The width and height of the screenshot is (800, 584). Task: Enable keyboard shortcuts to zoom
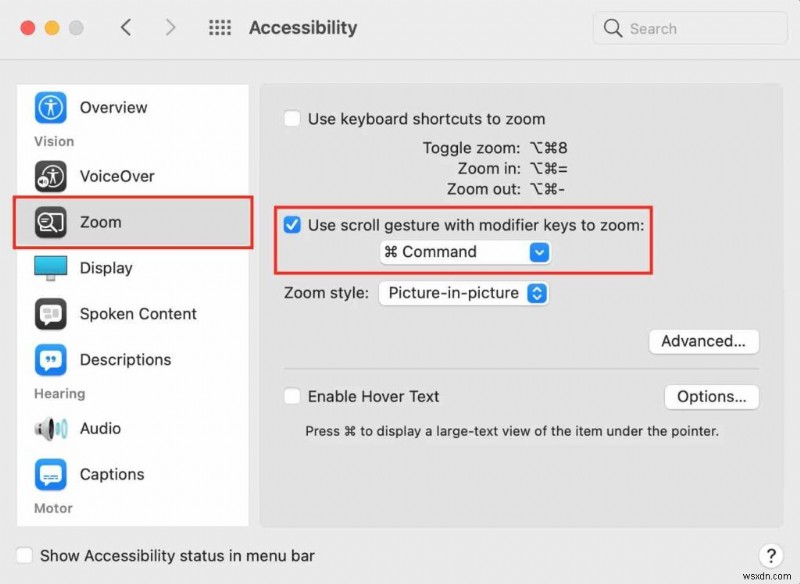292,119
